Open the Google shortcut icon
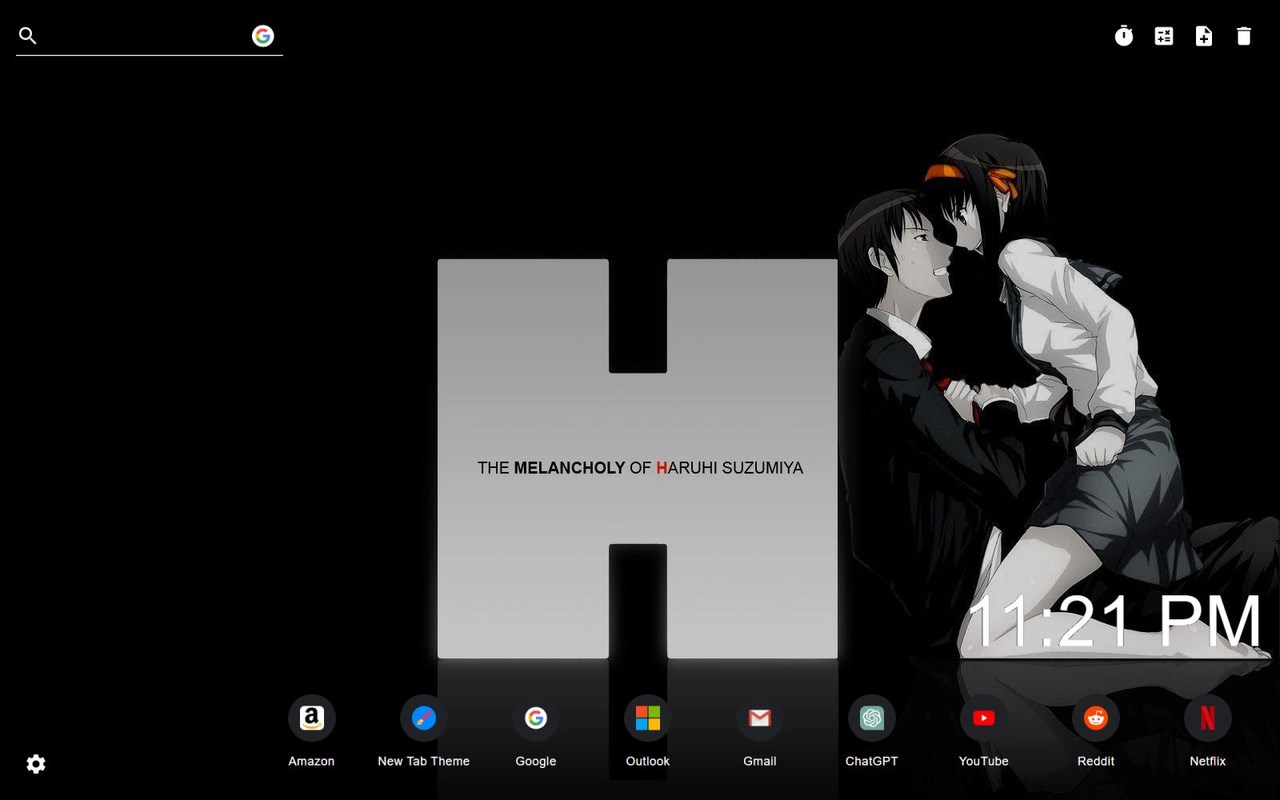The height and width of the screenshot is (800, 1280). (x=536, y=718)
